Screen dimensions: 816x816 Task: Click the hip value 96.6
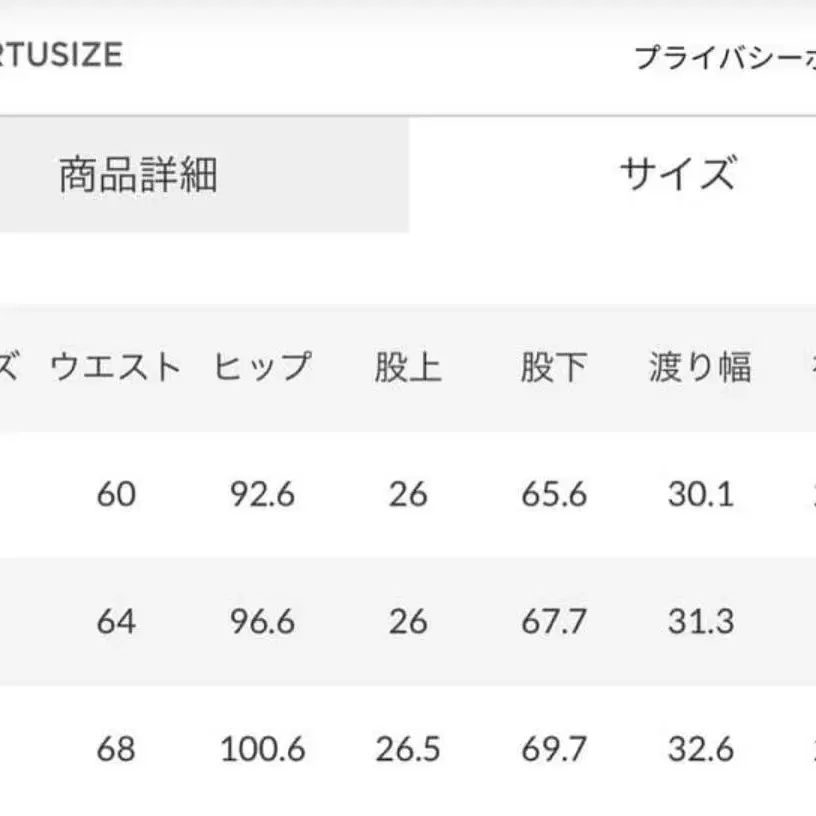pos(262,621)
